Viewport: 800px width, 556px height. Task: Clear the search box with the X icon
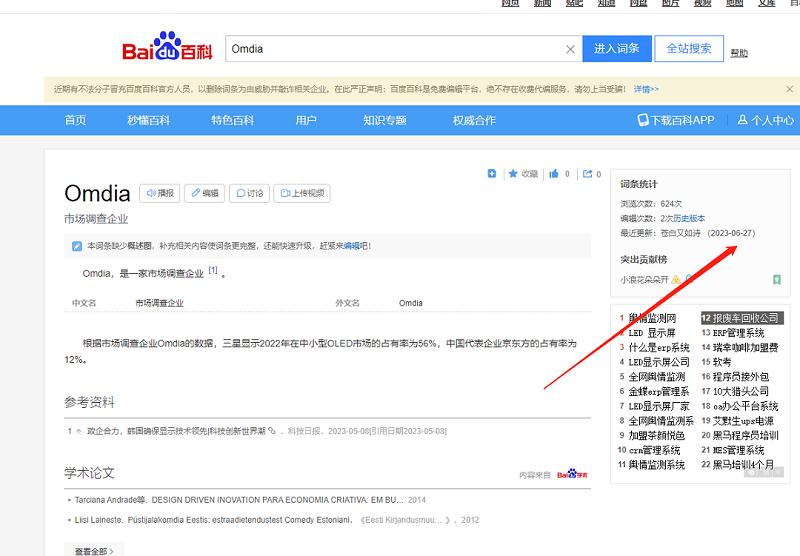[x=570, y=49]
